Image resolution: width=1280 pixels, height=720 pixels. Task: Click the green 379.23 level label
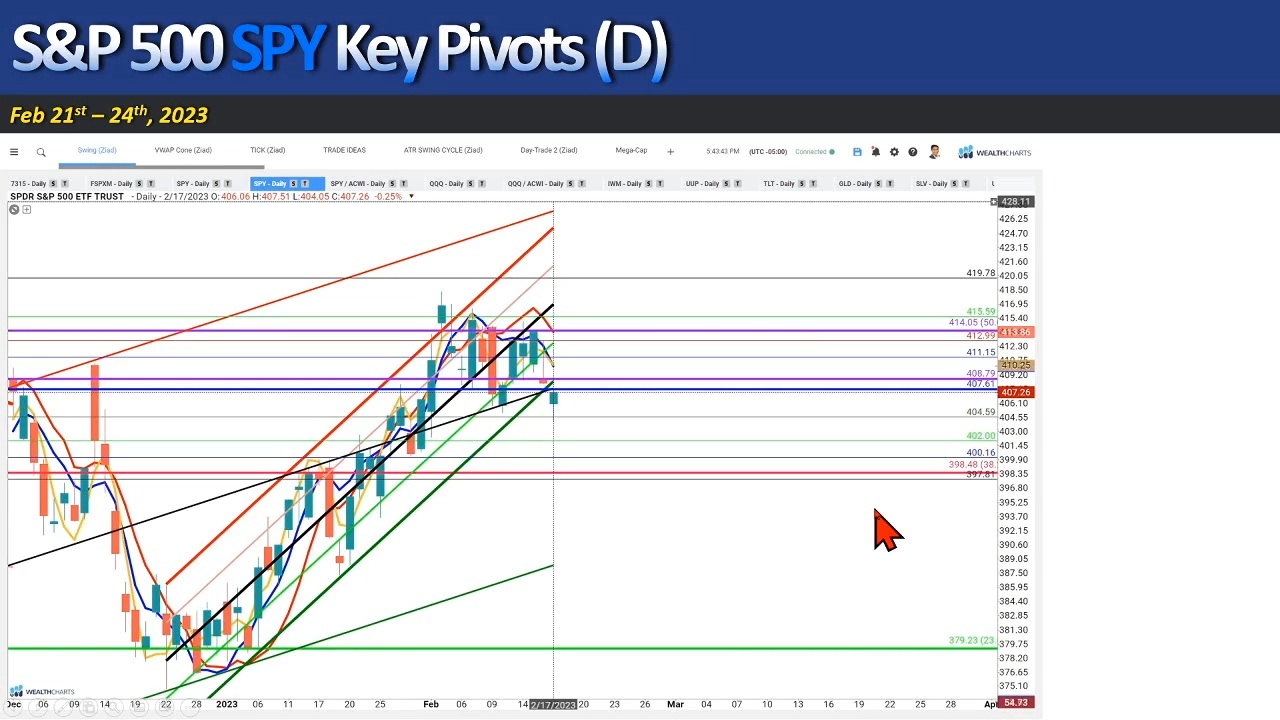[x=972, y=640]
